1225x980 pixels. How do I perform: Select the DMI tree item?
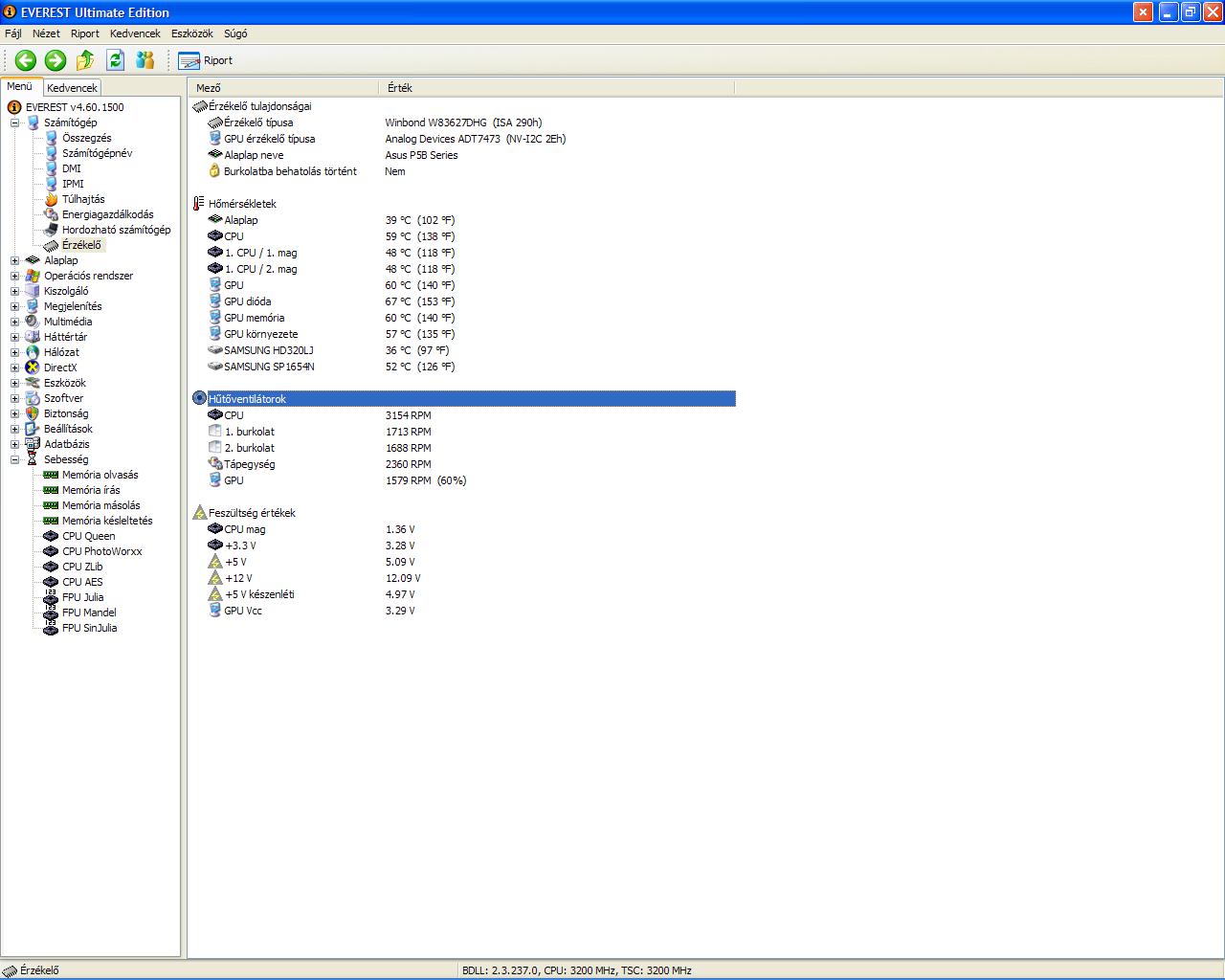tap(72, 168)
